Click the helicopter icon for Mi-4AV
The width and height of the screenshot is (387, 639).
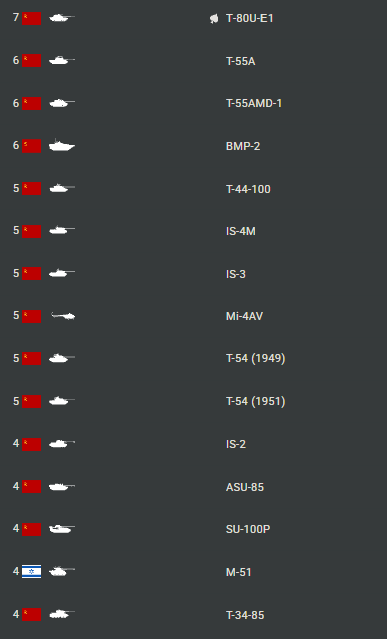[63, 315]
